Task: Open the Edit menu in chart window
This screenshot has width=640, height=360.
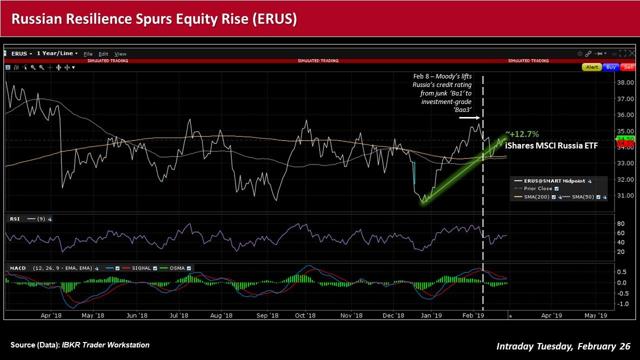Action: (103, 54)
